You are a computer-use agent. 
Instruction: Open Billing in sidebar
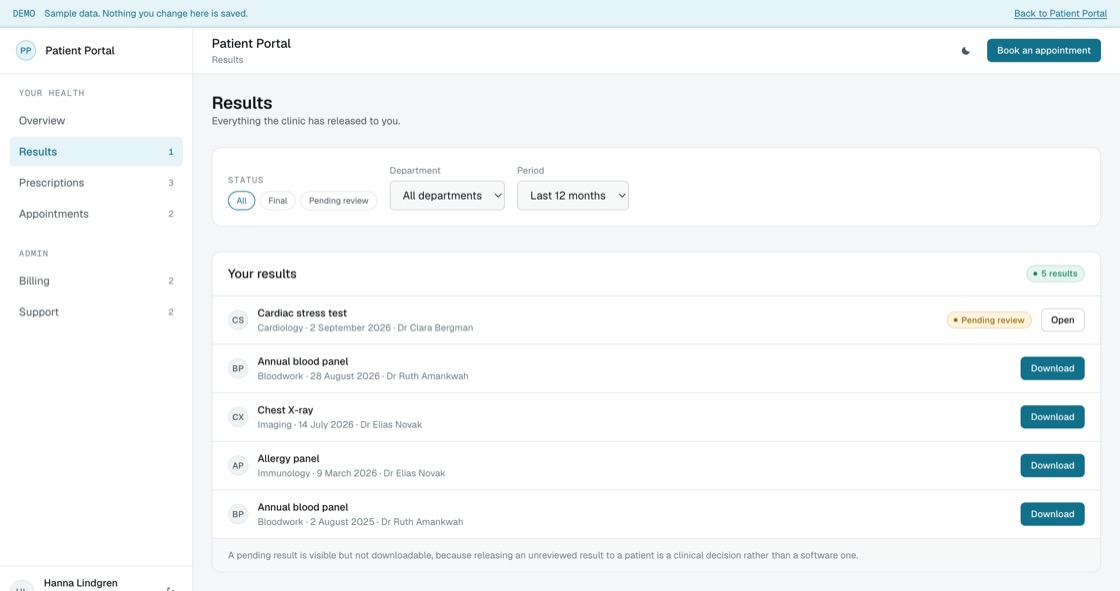click(x=96, y=281)
